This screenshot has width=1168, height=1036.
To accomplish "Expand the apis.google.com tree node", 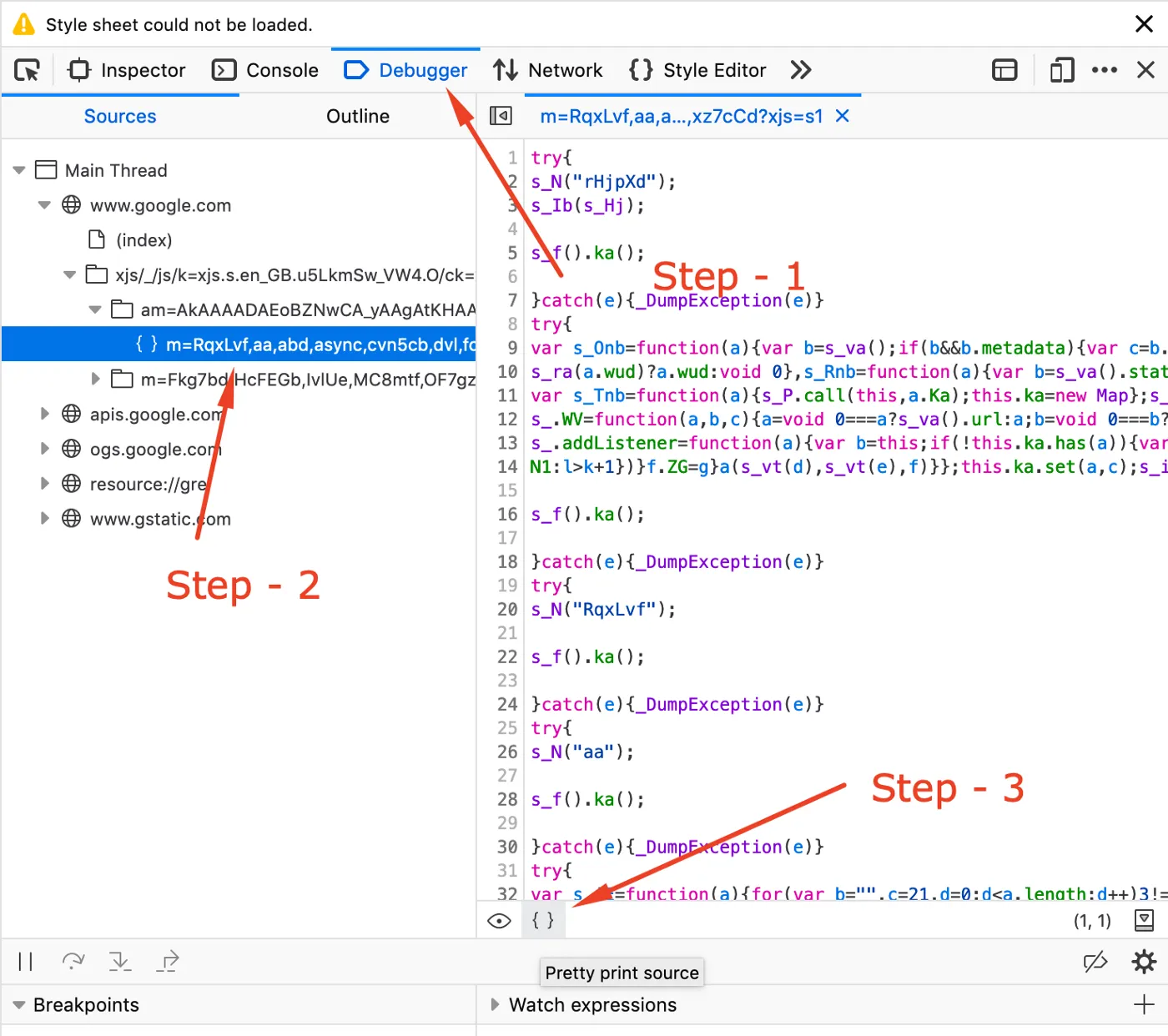I will click(x=45, y=414).
